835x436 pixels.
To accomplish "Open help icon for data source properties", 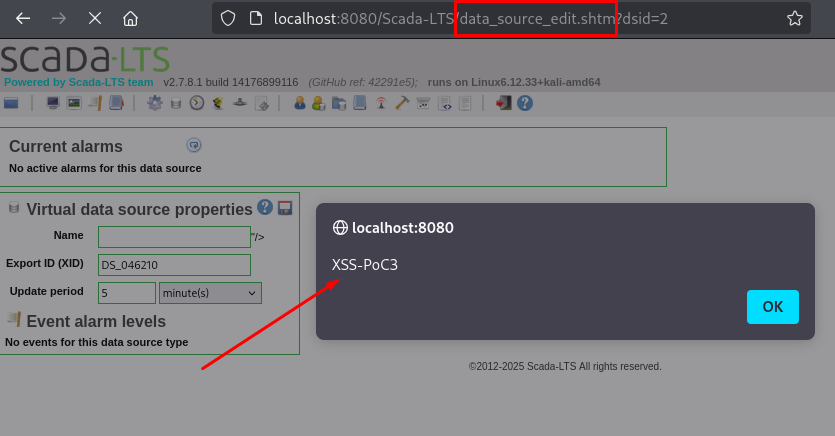I will click(265, 207).
